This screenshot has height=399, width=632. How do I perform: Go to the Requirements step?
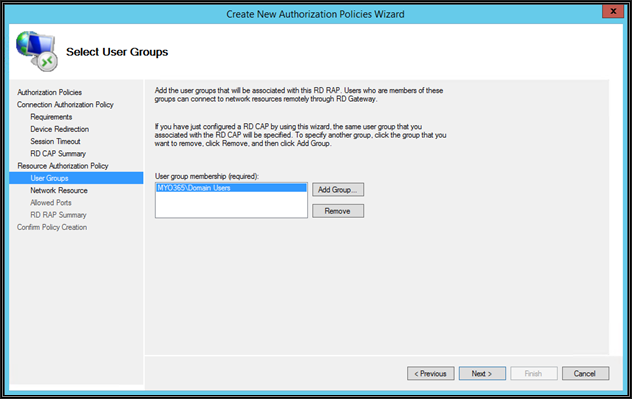click(51, 117)
